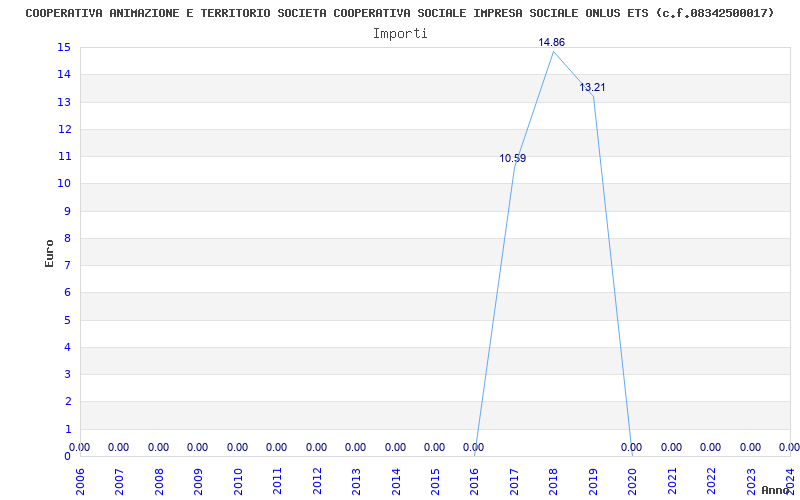Image resolution: width=800 pixels, height=500 pixels.
Task: Click the 2020 year label
Action: pos(633,481)
